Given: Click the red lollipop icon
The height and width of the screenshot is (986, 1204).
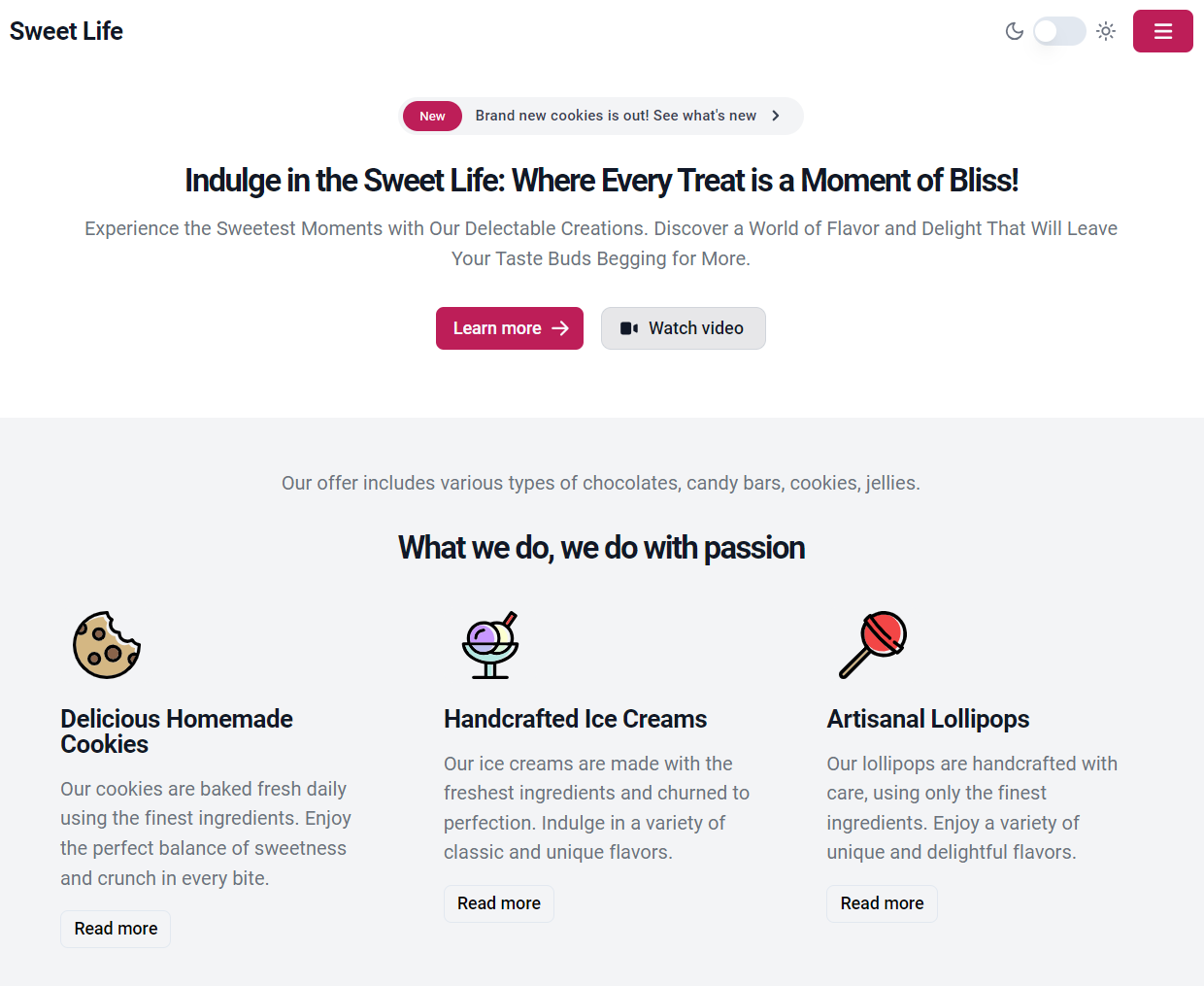Looking at the screenshot, I should (x=873, y=645).
